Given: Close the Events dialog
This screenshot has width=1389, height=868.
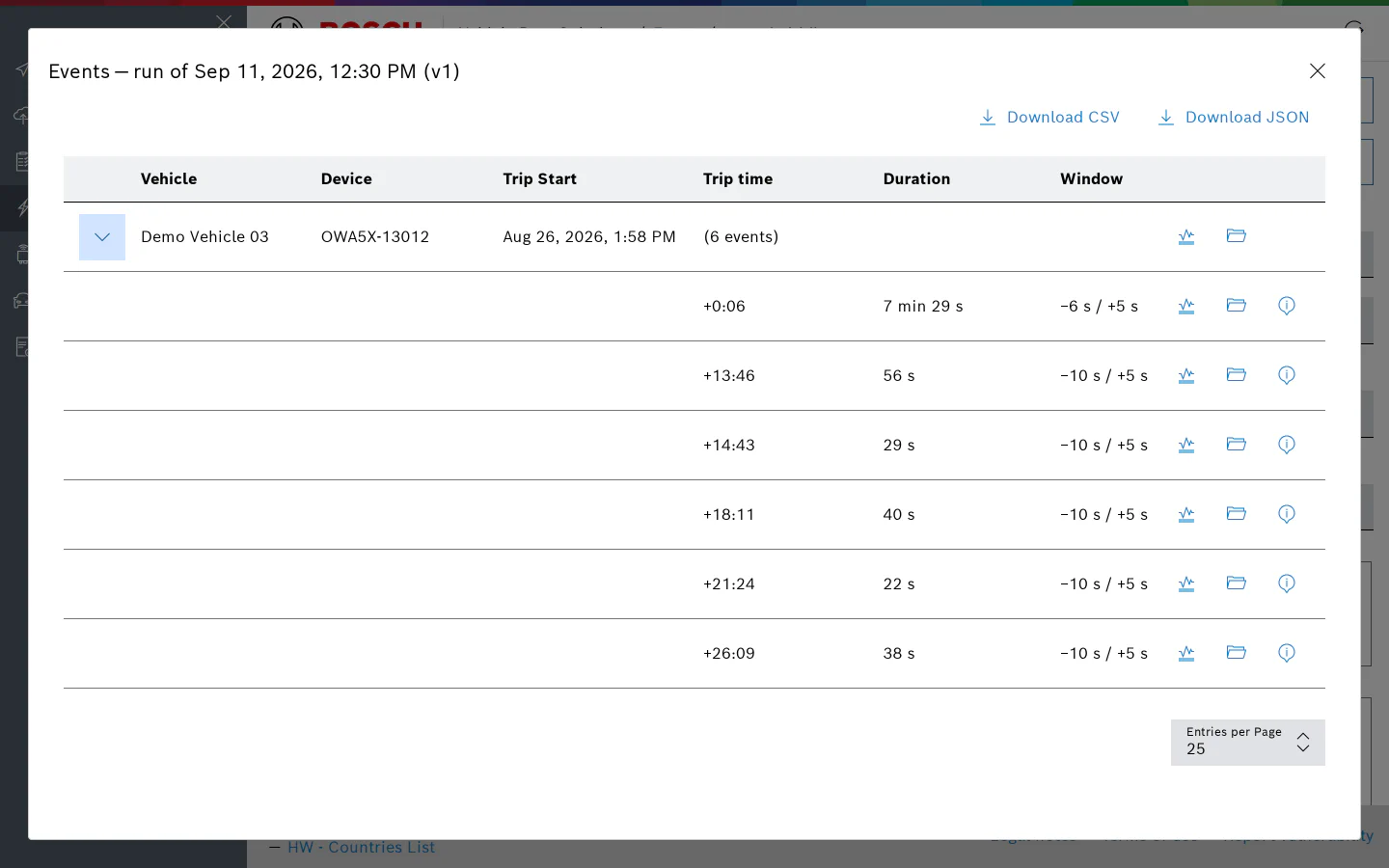Looking at the screenshot, I should [1317, 71].
